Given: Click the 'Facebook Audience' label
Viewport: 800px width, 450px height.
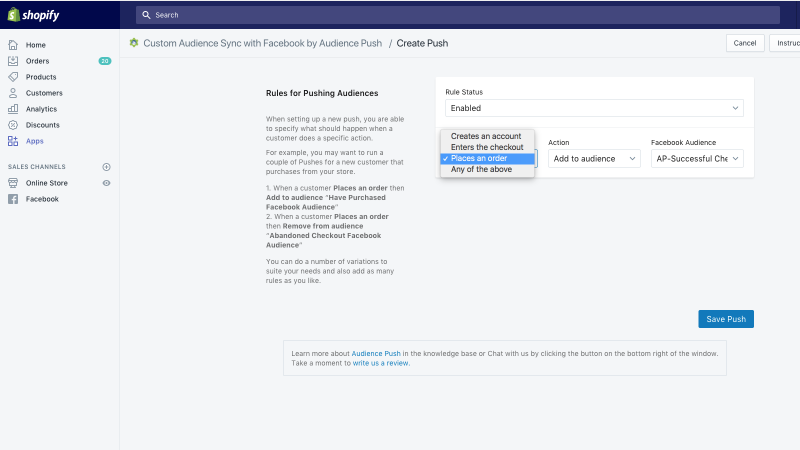Looking at the screenshot, I should click(684, 142).
